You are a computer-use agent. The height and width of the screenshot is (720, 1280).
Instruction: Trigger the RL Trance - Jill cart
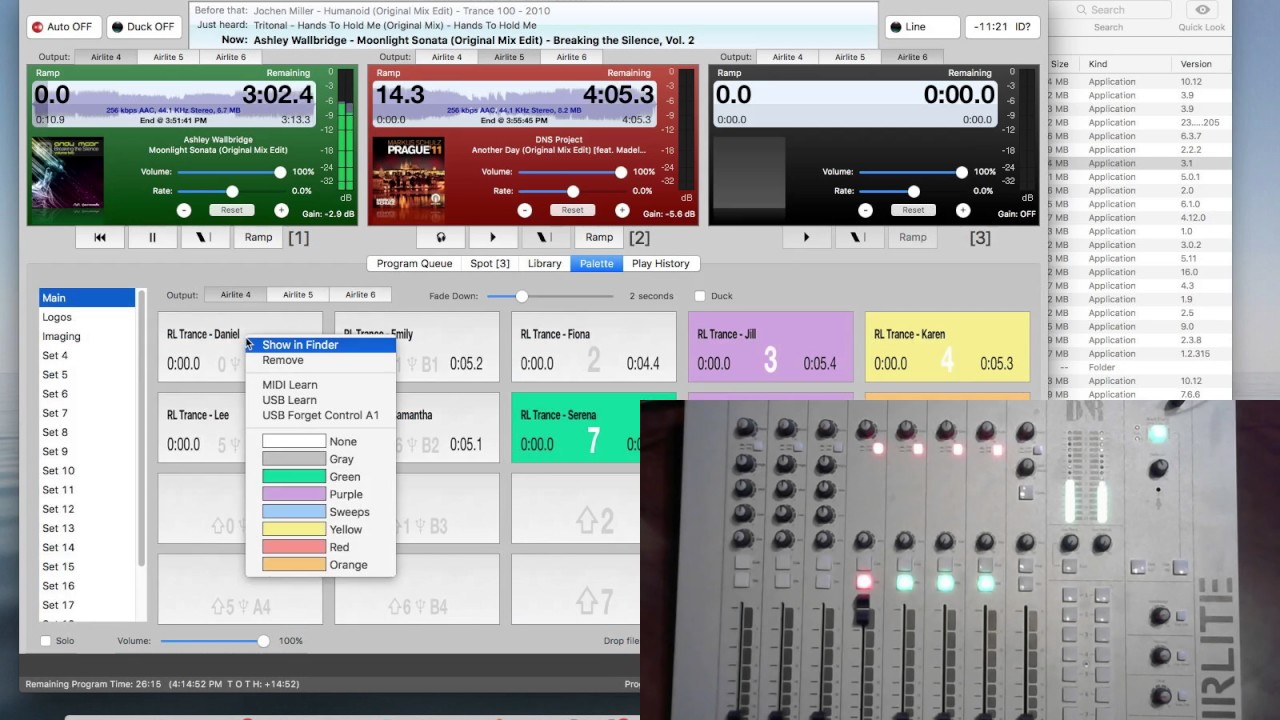770,347
